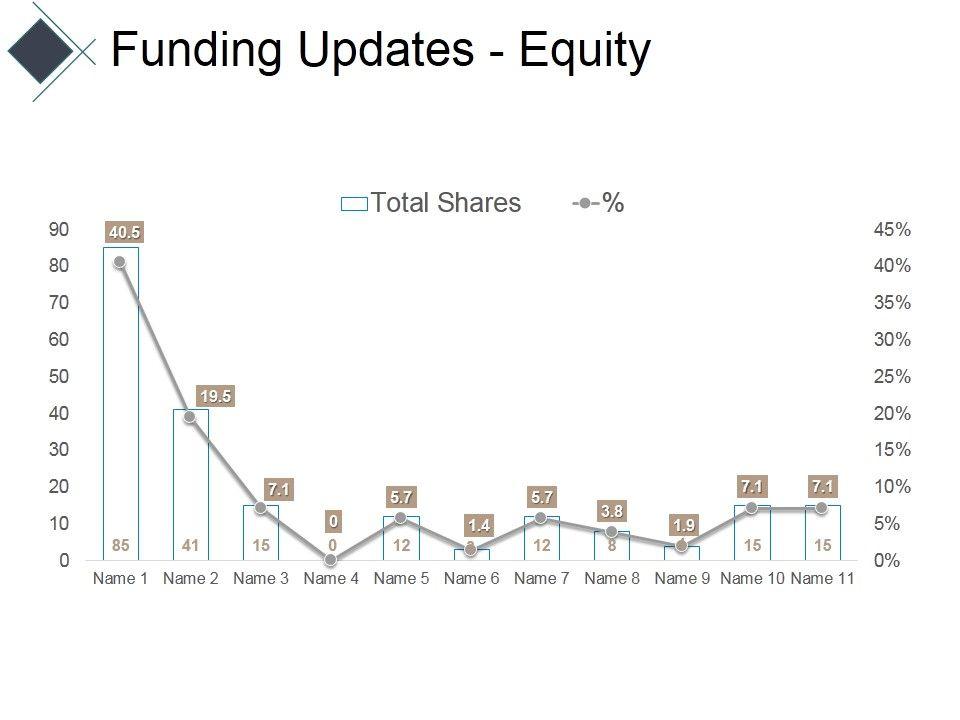960x720 pixels.
Task: Click the % line legend marker
Action: 585,204
